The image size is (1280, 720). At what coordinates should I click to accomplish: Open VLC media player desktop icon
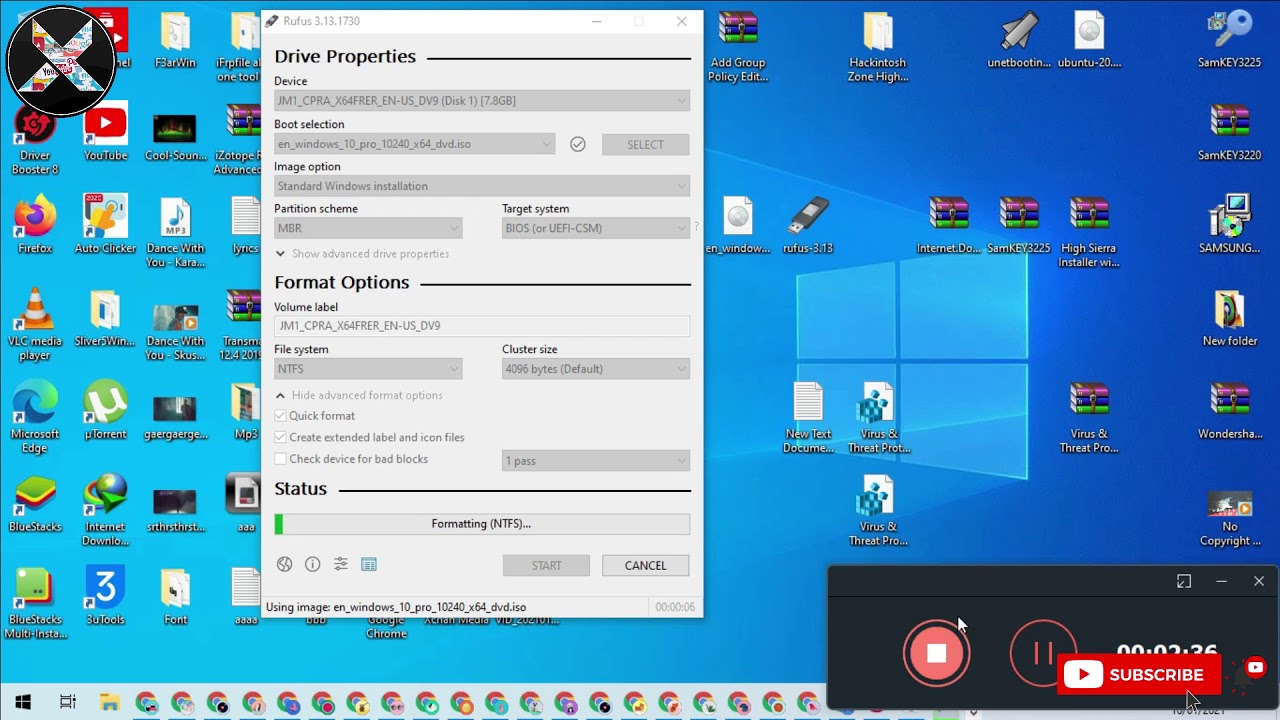pos(35,324)
